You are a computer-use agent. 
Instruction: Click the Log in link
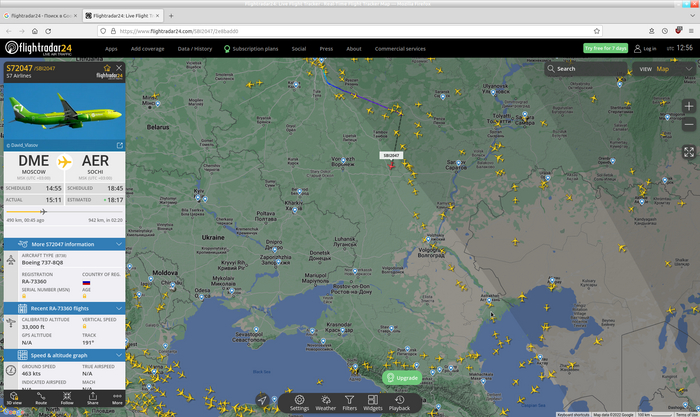coord(646,49)
